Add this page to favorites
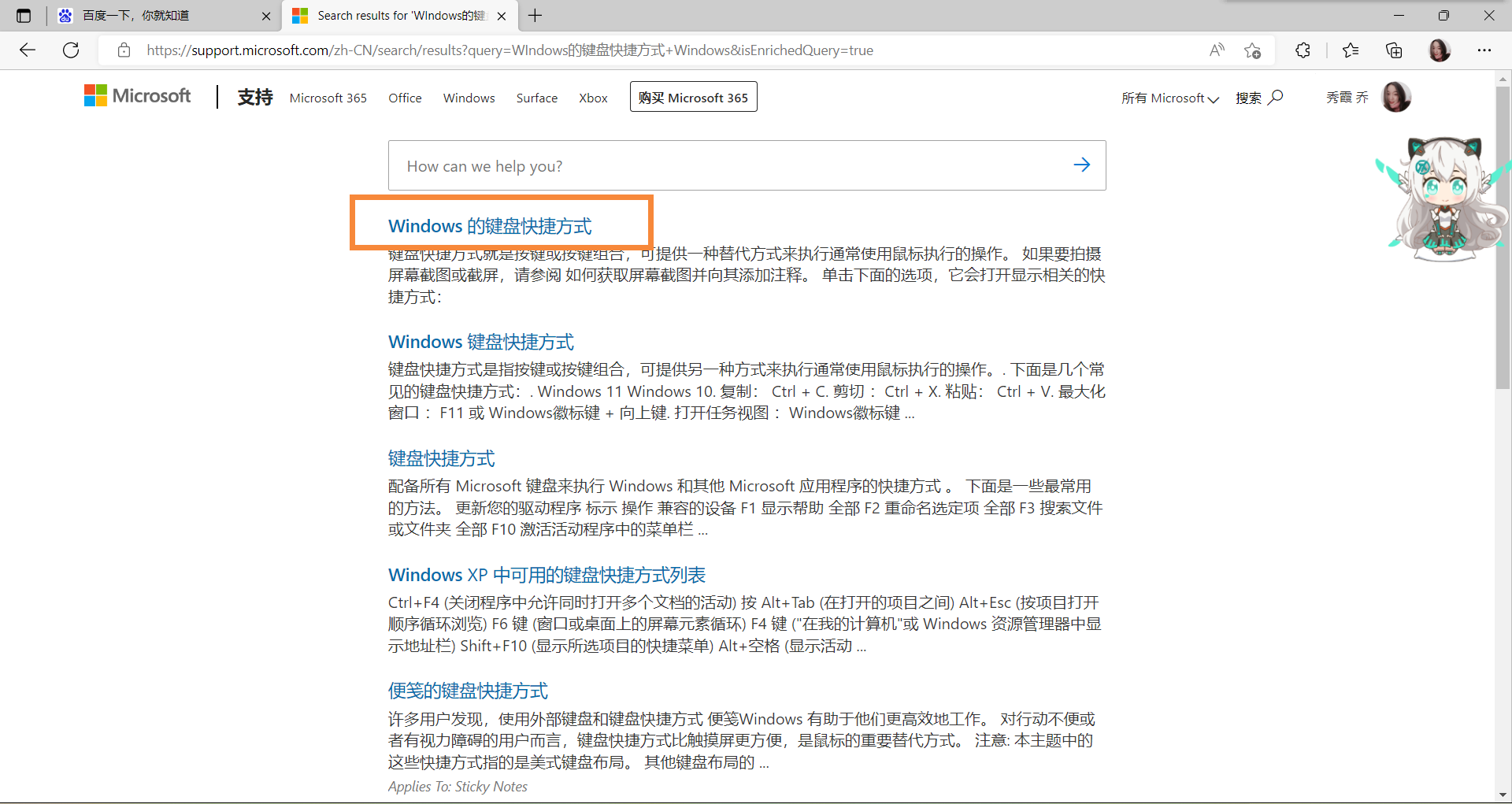Image resolution: width=1512 pixels, height=804 pixels. click(x=1253, y=50)
